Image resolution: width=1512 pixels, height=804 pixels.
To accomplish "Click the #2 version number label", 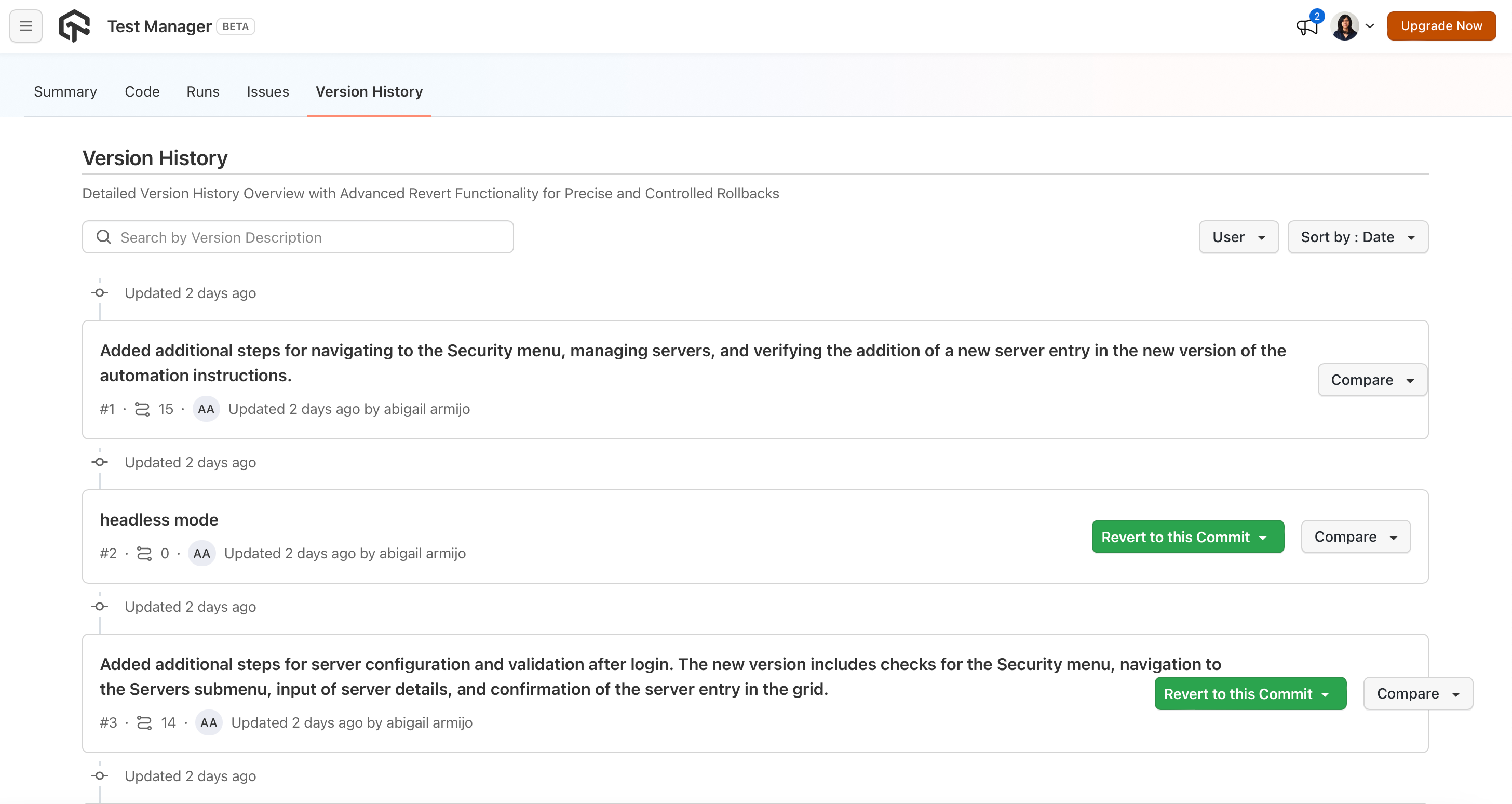I will point(108,553).
